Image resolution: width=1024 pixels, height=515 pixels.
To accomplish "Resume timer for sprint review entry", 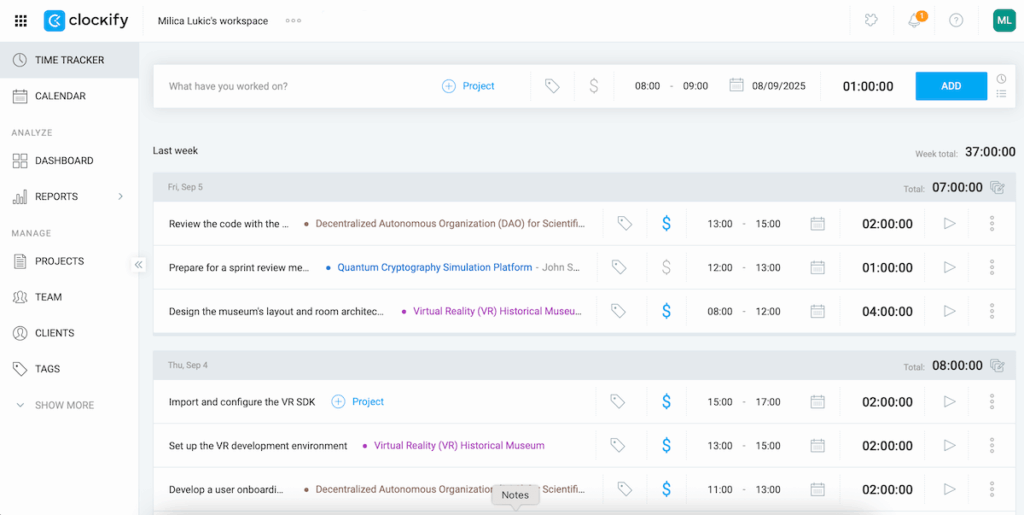I will (950, 267).
